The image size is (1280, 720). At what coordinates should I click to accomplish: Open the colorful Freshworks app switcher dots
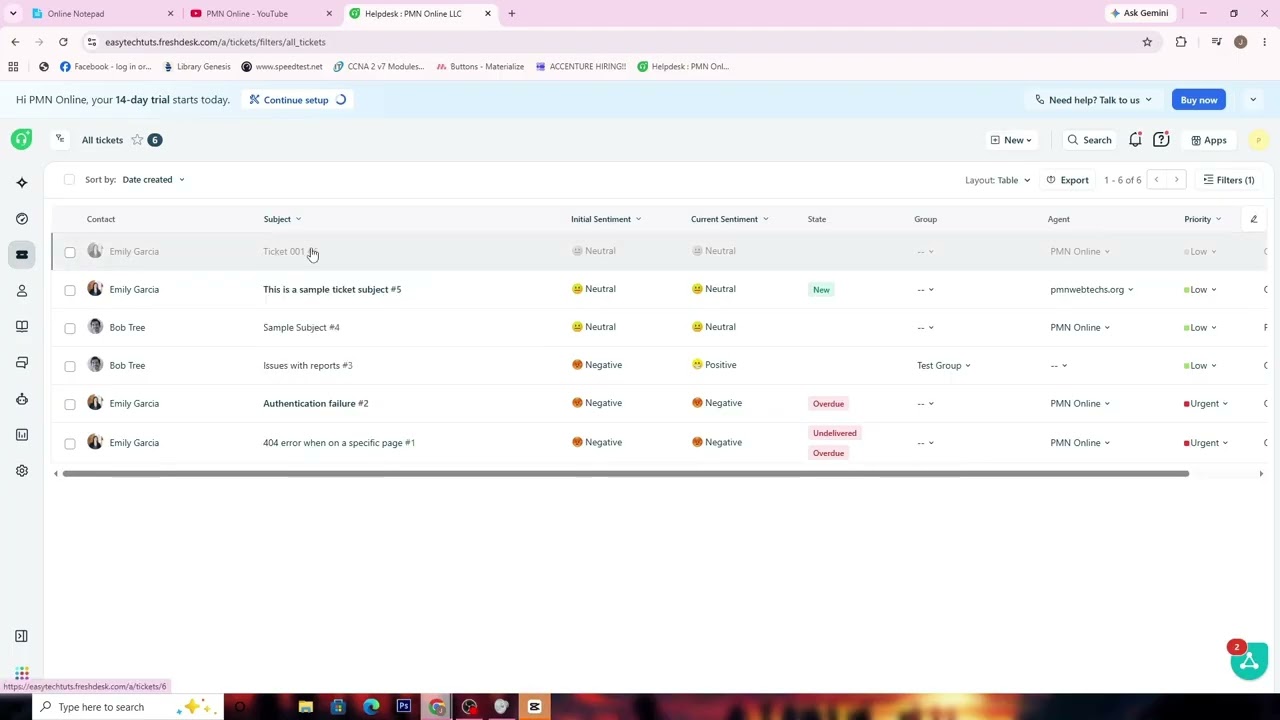point(22,673)
